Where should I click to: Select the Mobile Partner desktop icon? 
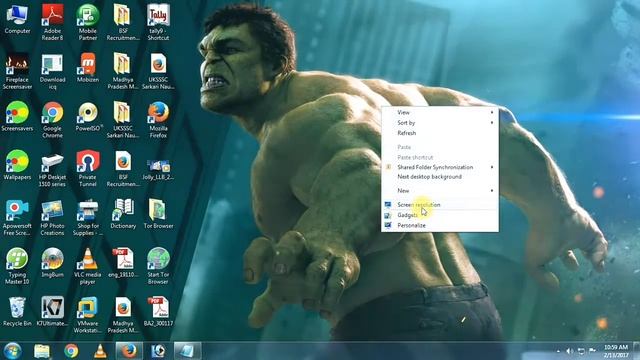88,22
